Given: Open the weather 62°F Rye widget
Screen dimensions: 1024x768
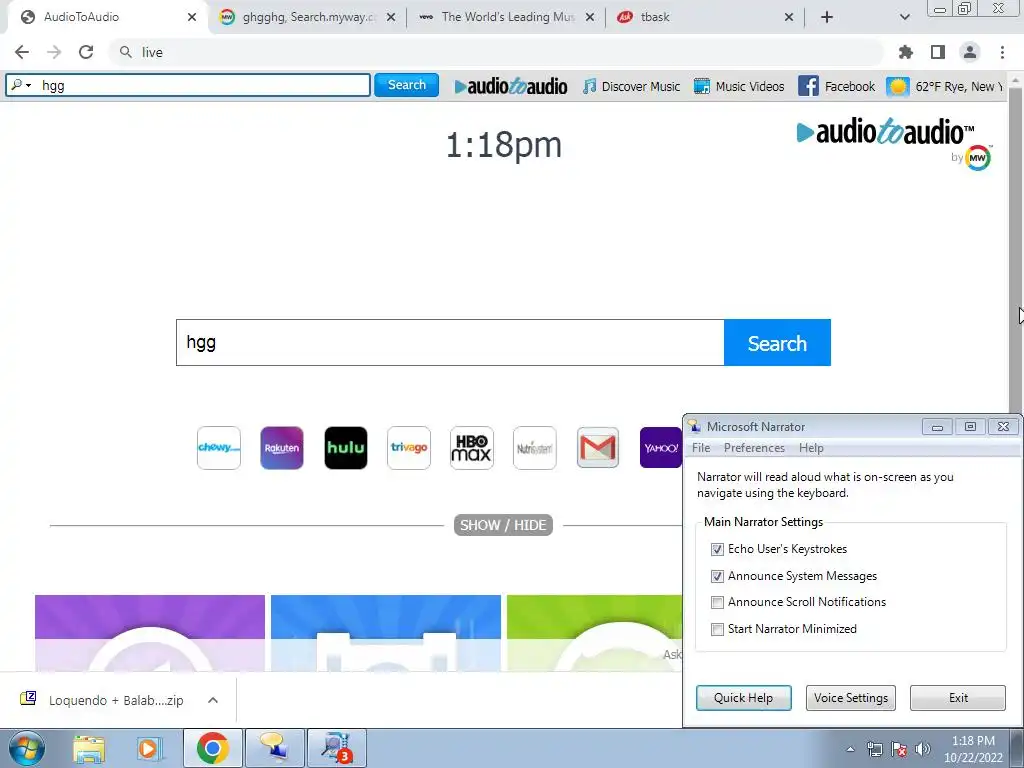Looking at the screenshot, I should 944,86.
